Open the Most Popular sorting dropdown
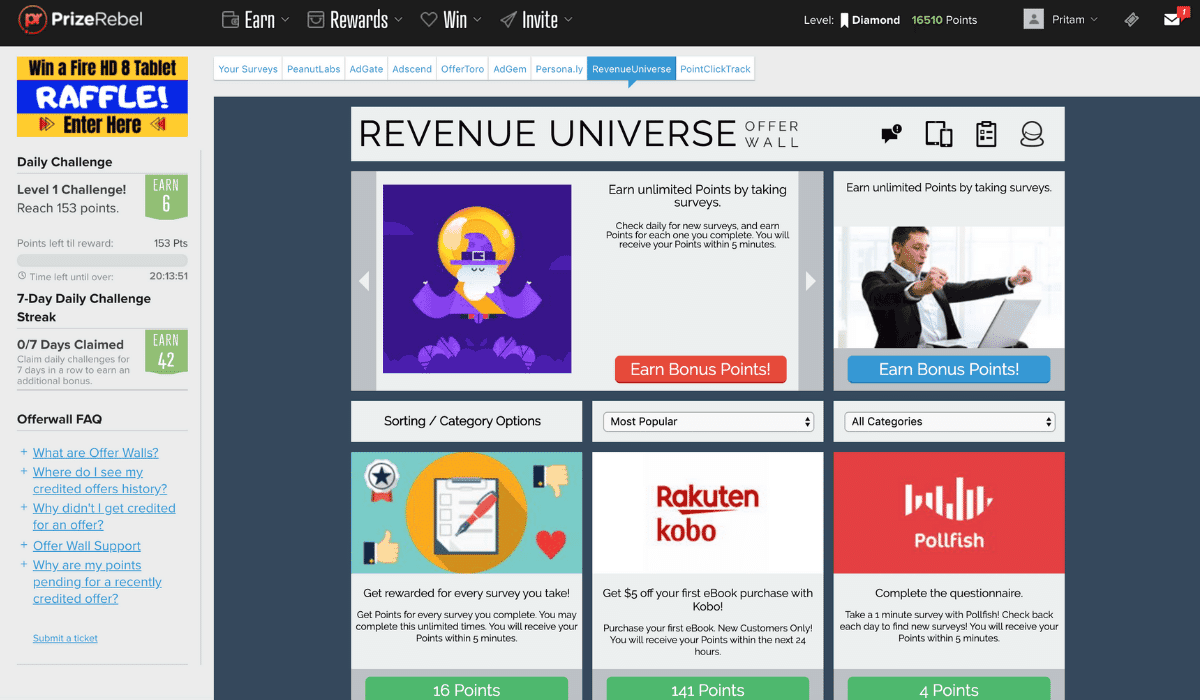Screen dimensions: 1200x700 tap(708, 421)
